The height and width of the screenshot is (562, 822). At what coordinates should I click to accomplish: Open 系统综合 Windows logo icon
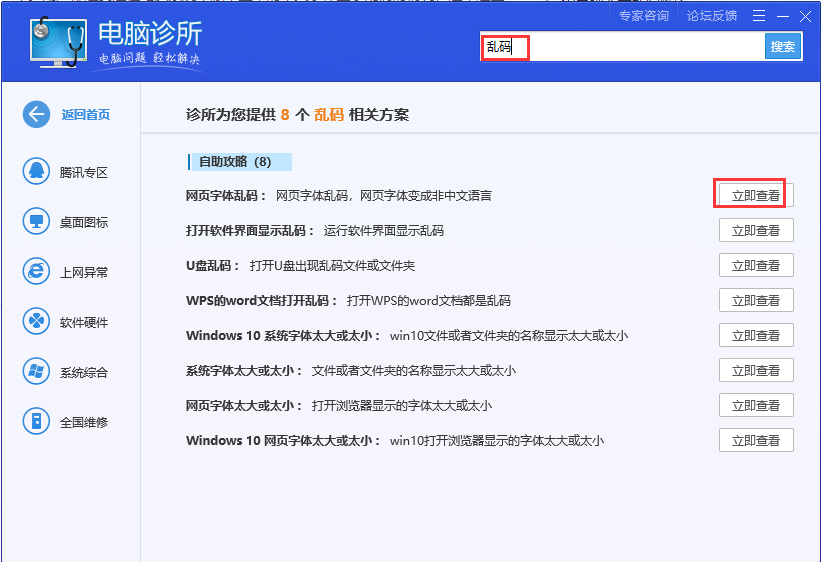[x=37, y=372]
